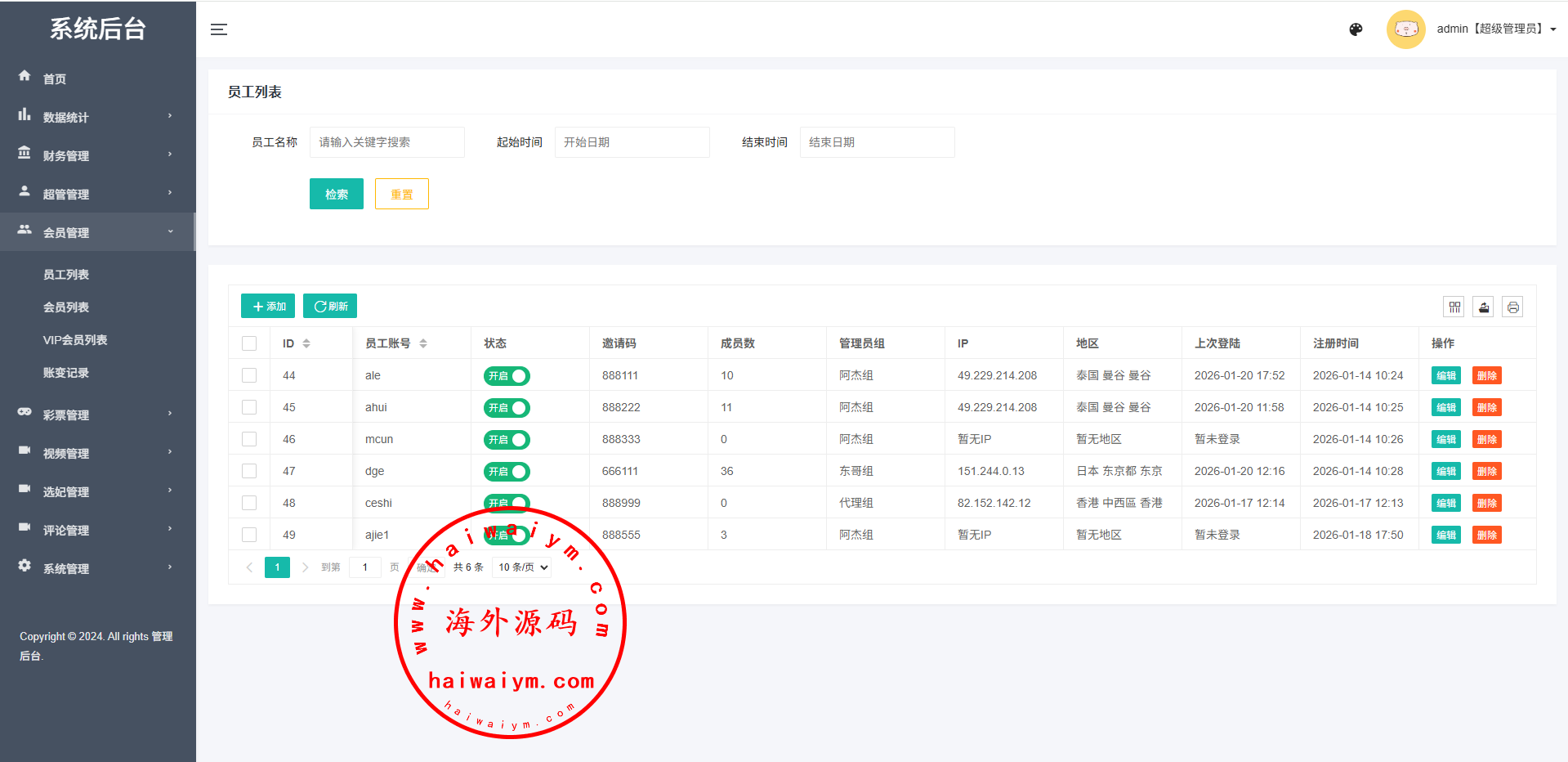The image size is (1568, 762).
Task: Sort table by ID column arrows
Action: (306, 343)
